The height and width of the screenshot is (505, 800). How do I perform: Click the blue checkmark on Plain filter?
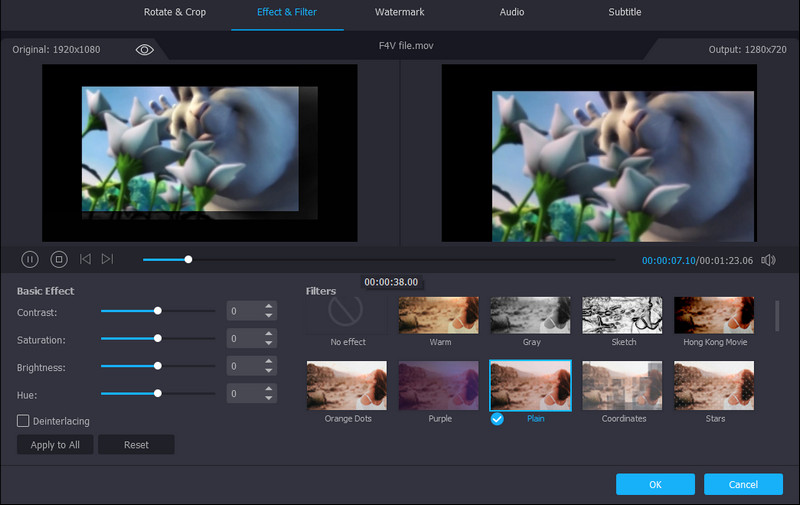click(497, 418)
